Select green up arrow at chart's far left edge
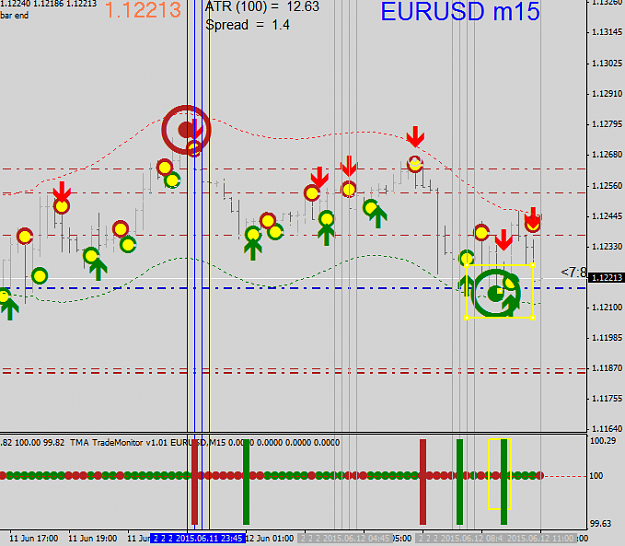 (10, 310)
